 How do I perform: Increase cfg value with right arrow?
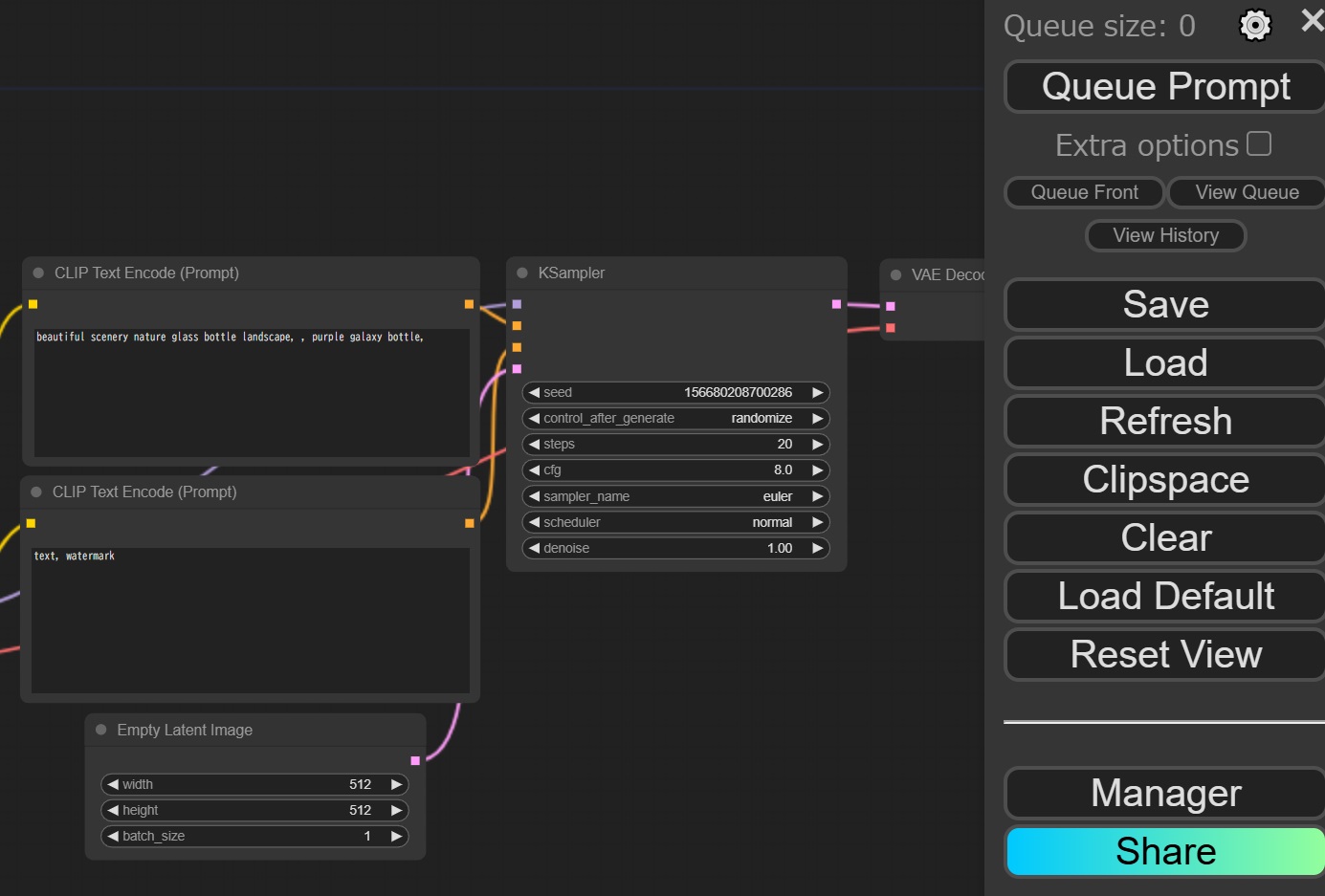pyautogui.click(x=817, y=470)
